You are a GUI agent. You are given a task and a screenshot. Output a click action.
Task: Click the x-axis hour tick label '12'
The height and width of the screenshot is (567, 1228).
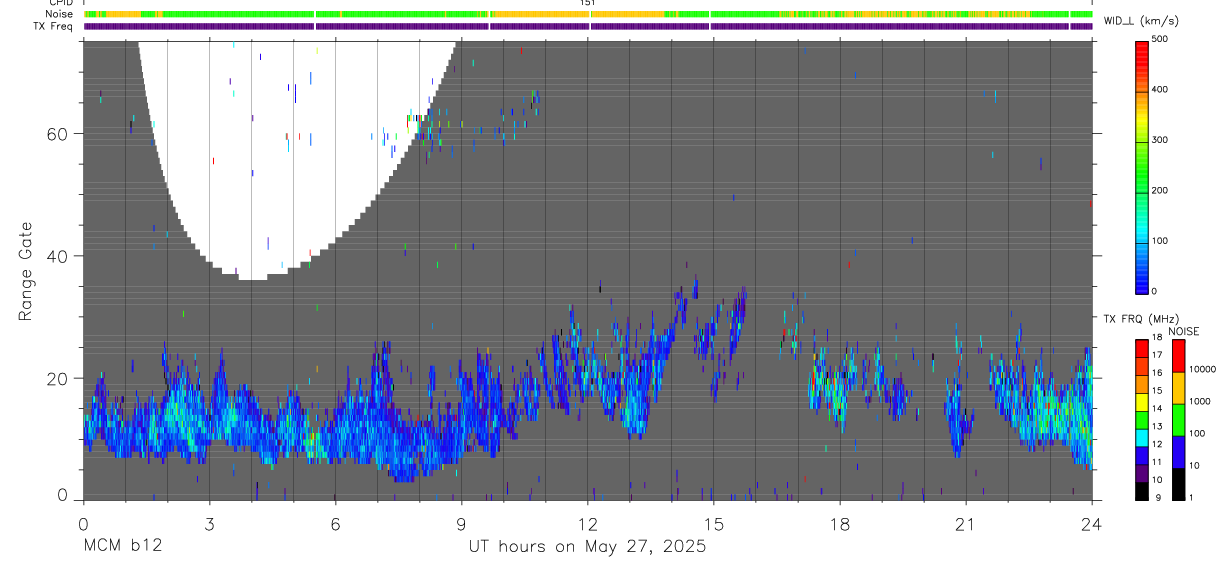[588, 524]
